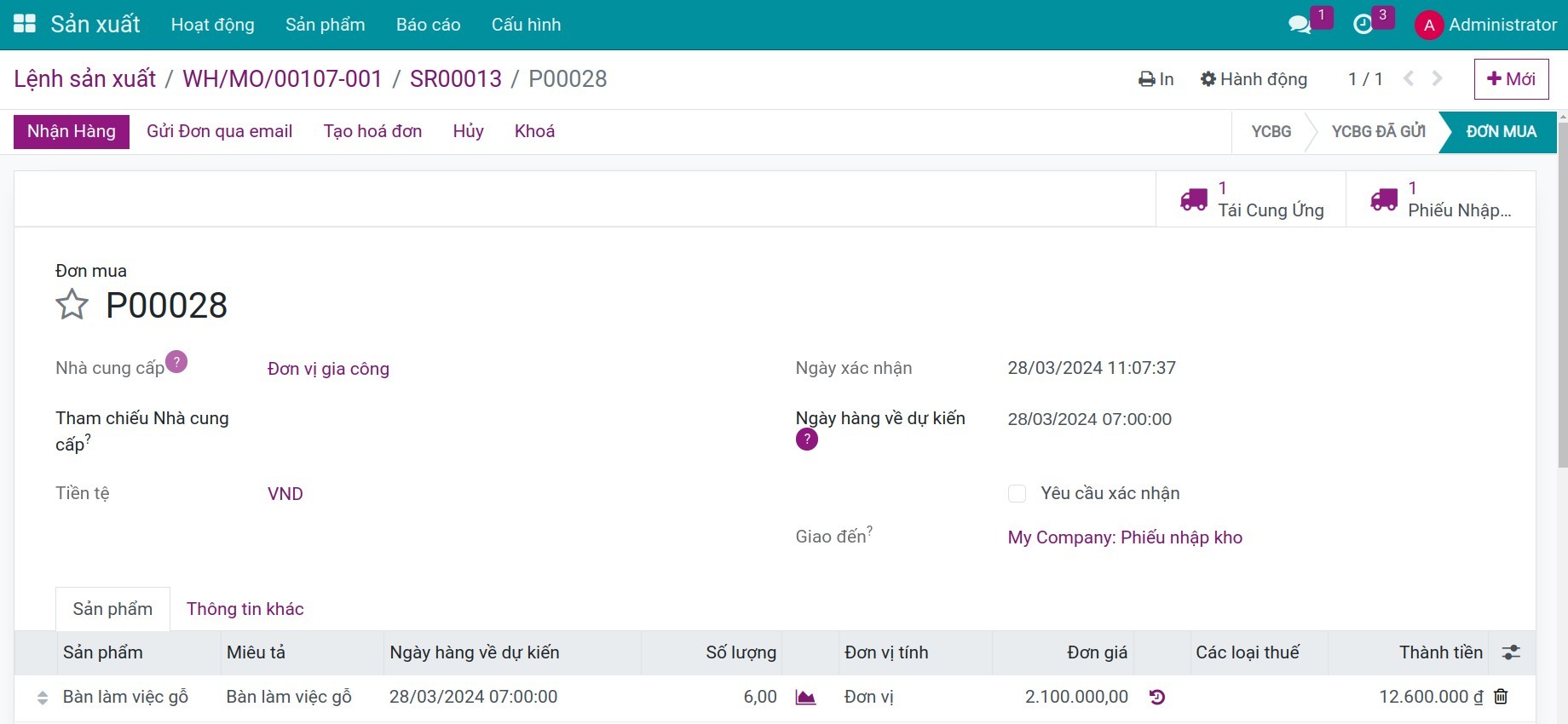
Task: Go to Lệnh sản xuất breadcrumb
Action: coord(85,78)
